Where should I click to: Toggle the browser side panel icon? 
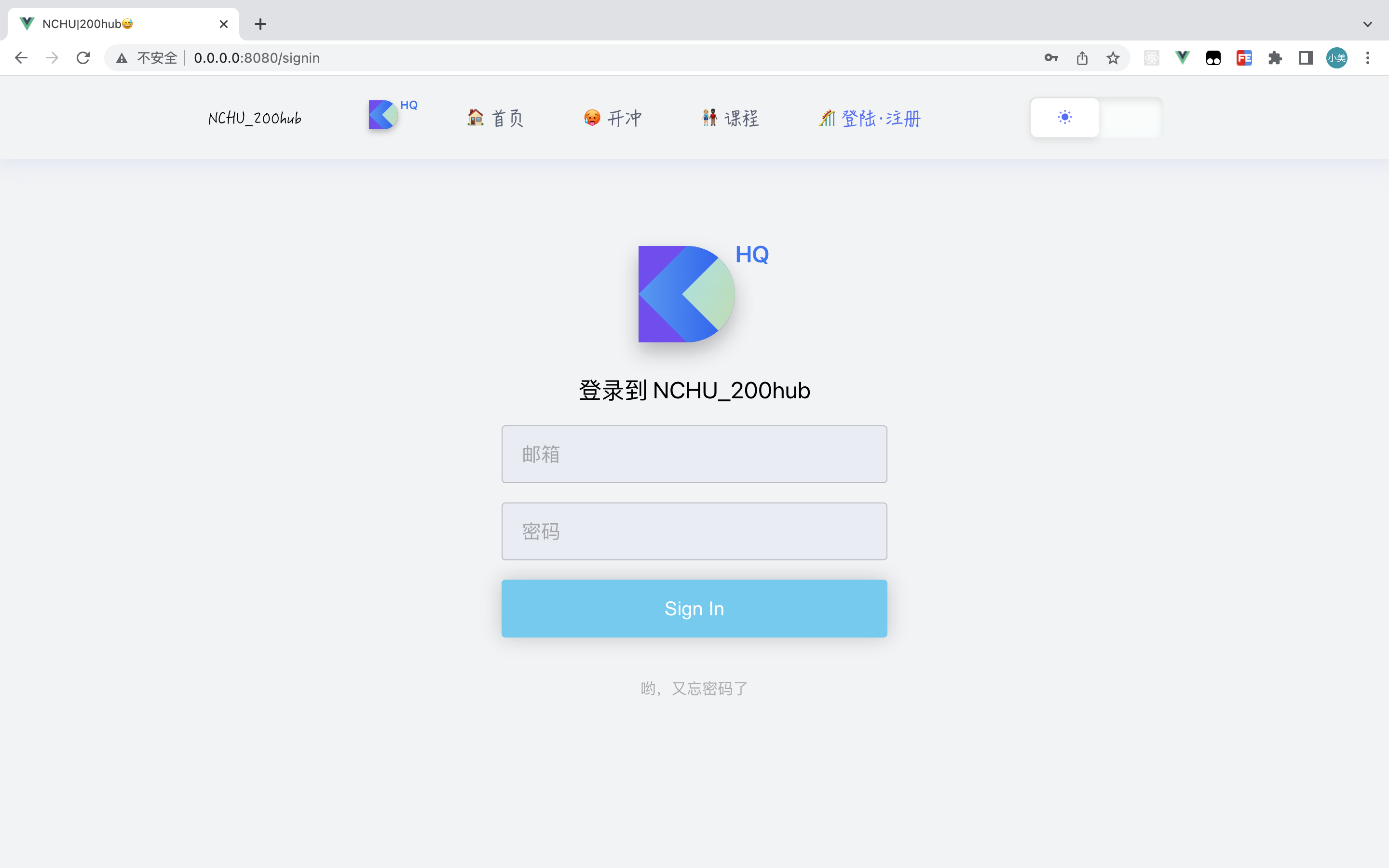[x=1306, y=58]
